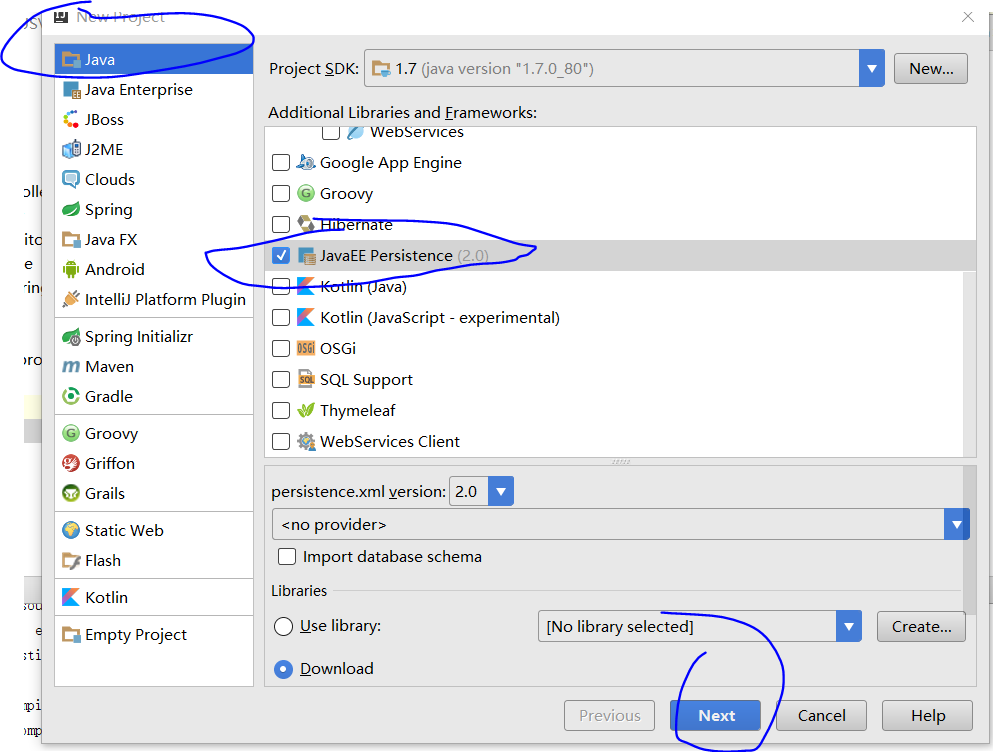Choose the Maven m icon

[71, 367]
